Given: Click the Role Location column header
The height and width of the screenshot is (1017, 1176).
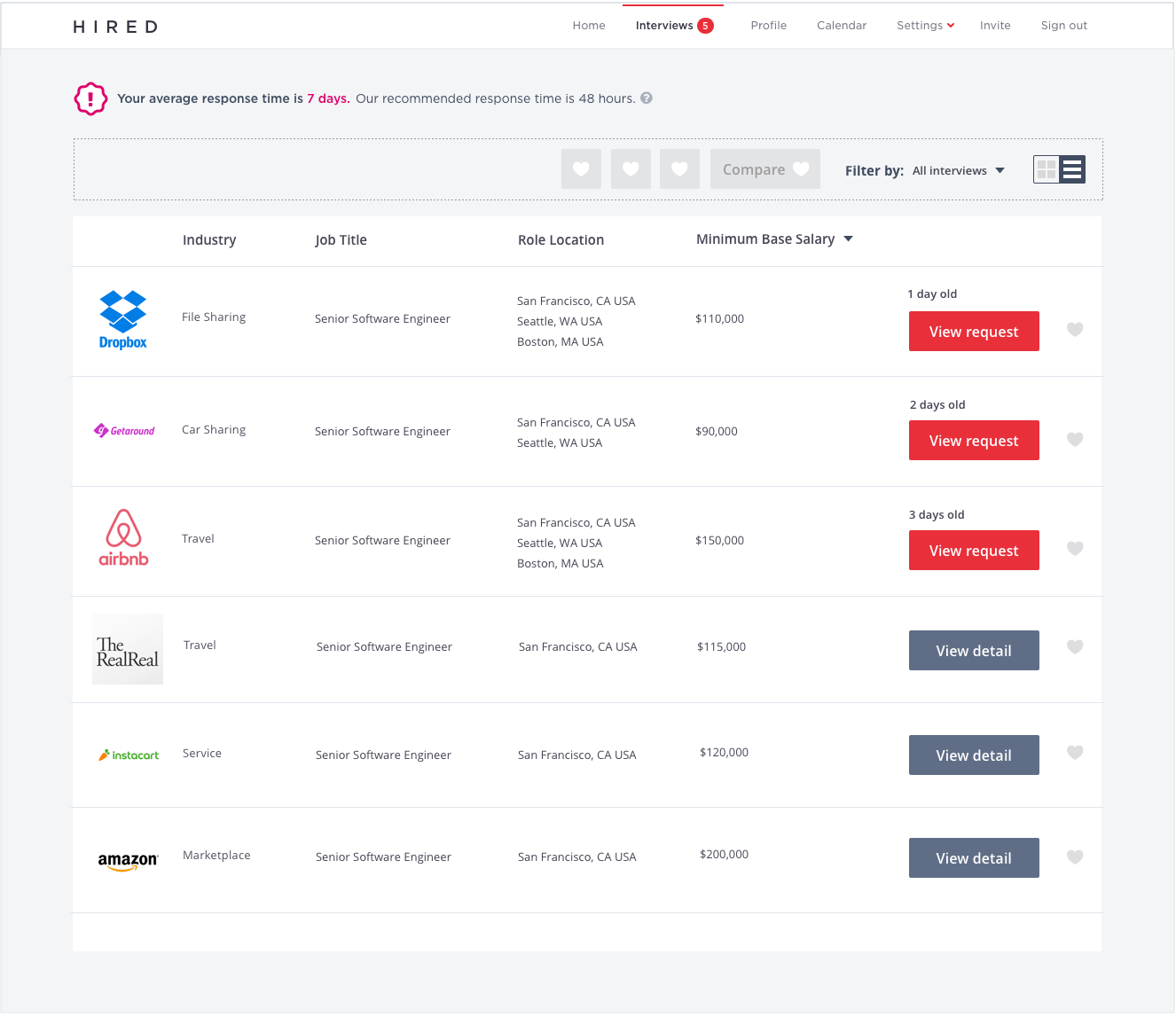Looking at the screenshot, I should (x=561, y=240).
